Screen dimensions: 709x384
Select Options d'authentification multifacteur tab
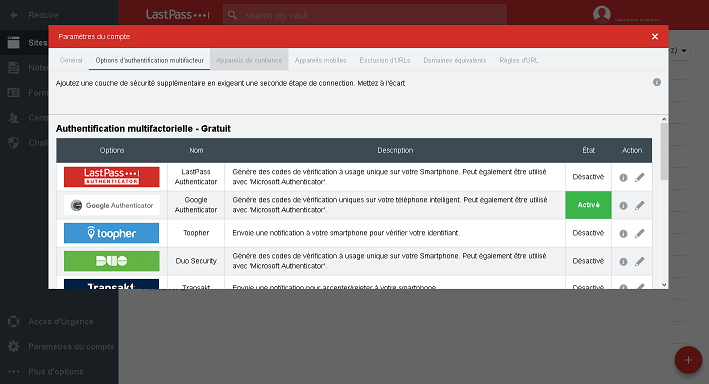(150, 60)
